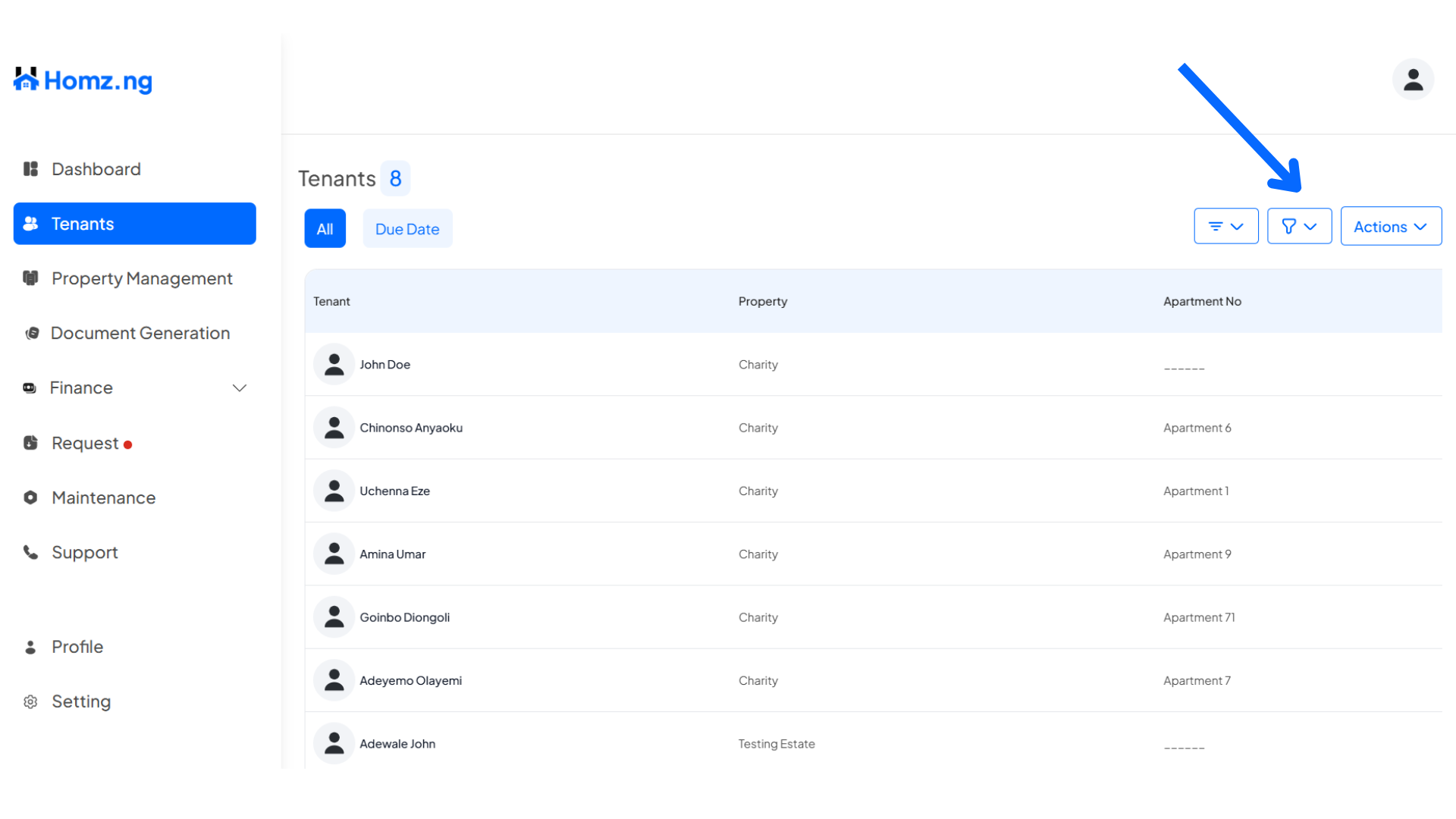The image size is (1456, 819).
Task: Expand the Finance submenu chevron
Action: [240, 388]
